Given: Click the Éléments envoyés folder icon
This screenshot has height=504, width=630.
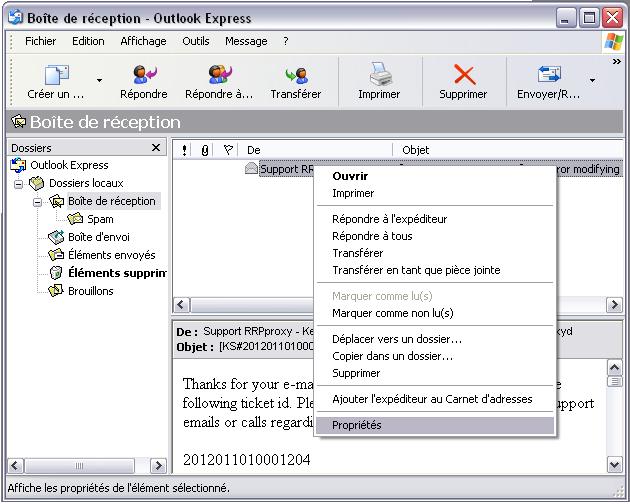Looking at the screenshot, I should tap(56, 255).
